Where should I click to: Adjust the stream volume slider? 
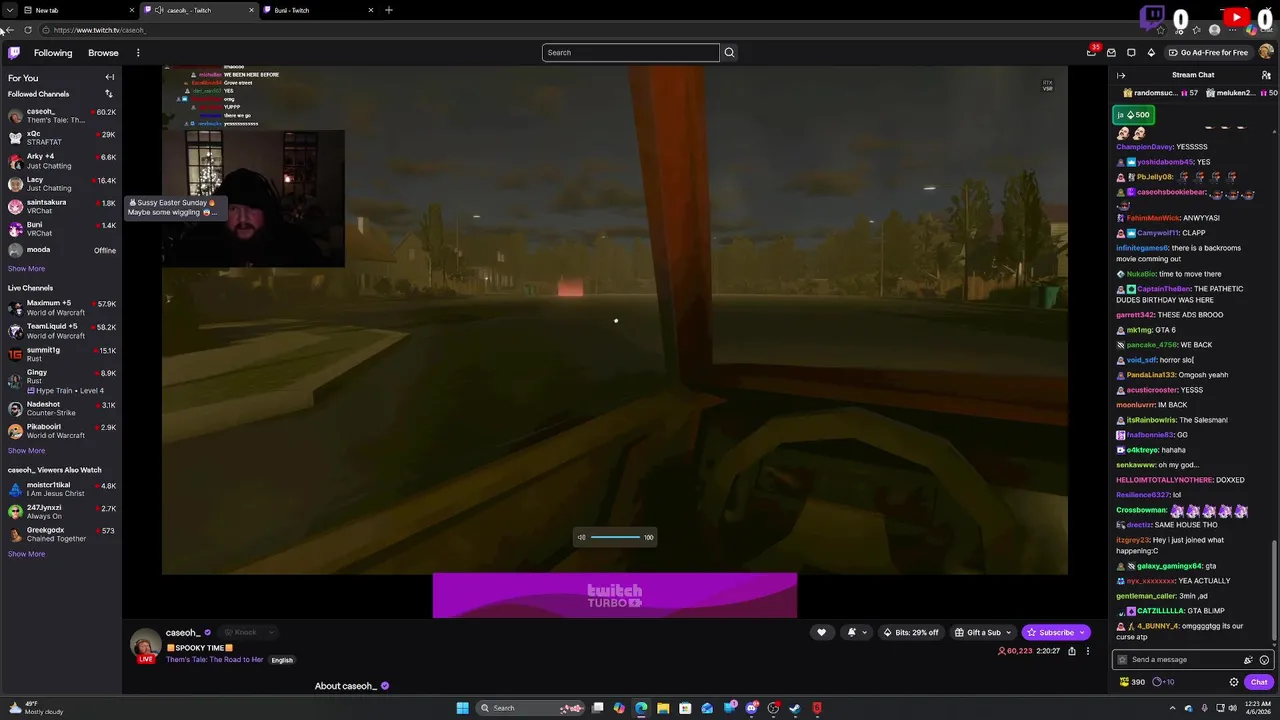(x=615, y=537)
